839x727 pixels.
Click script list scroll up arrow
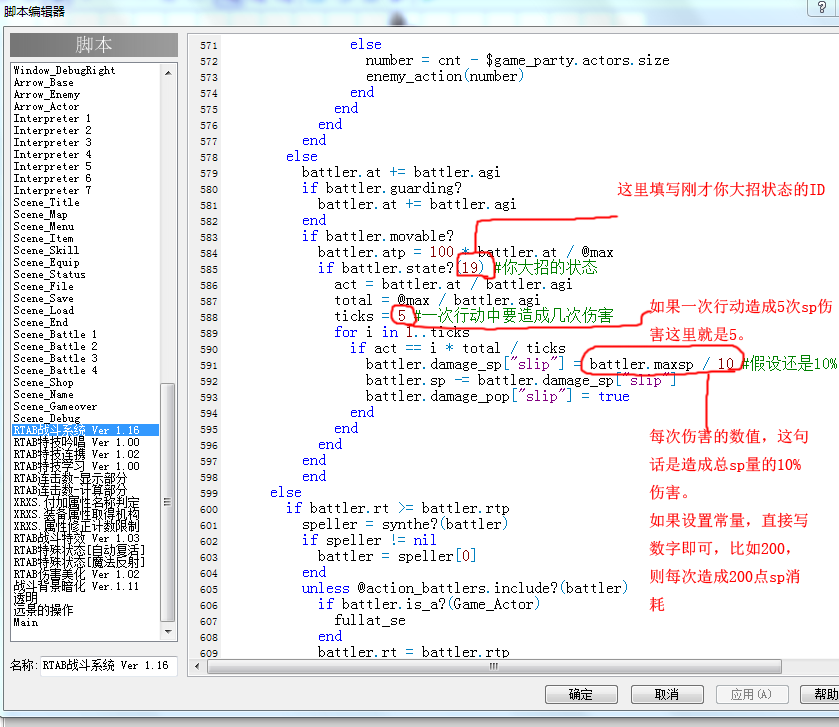pos(168,73)
